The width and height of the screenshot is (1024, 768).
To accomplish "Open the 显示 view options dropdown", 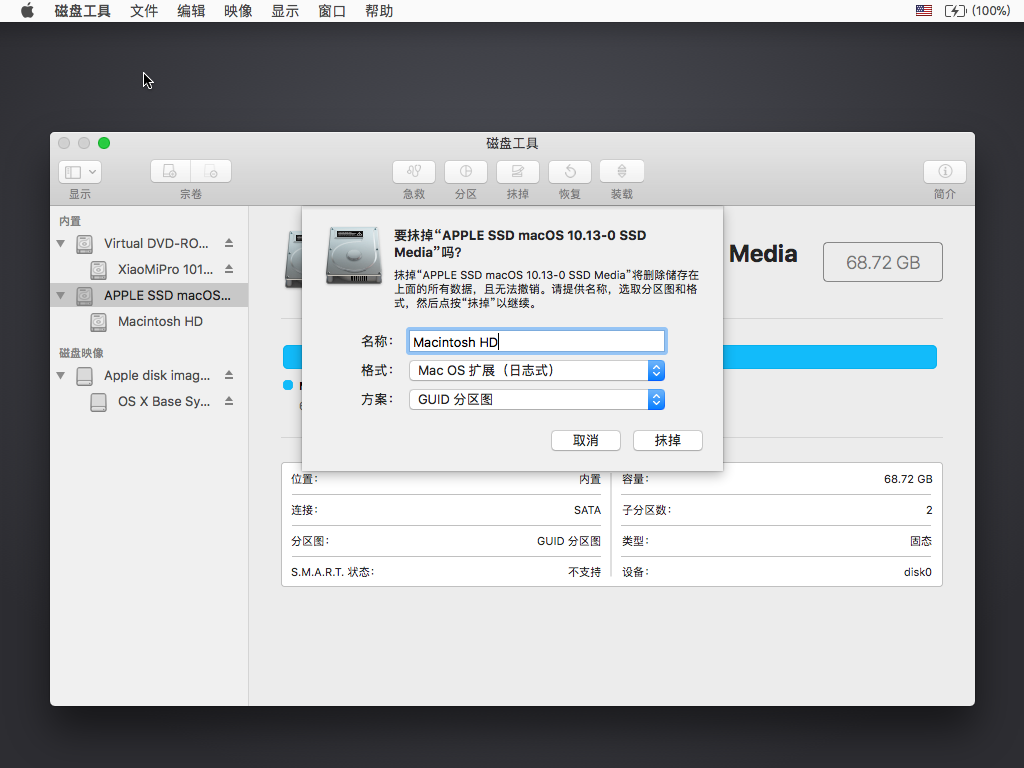I will 80,172.
